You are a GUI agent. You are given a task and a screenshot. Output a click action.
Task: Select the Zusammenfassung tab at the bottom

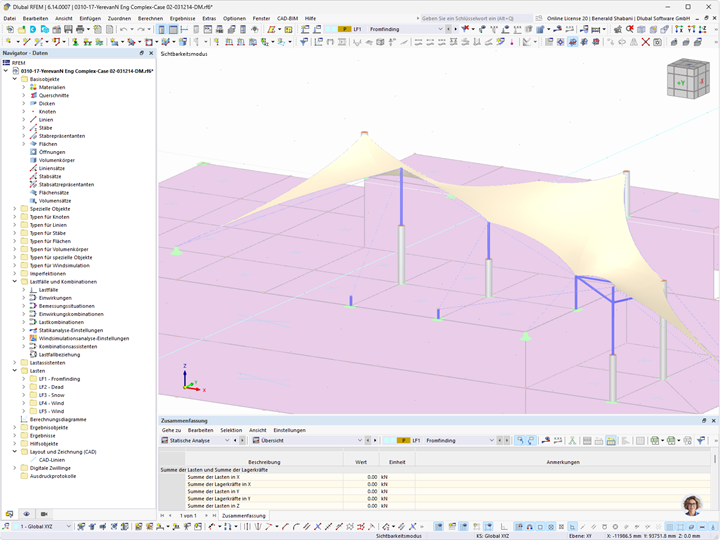click(x=244, y=516)
